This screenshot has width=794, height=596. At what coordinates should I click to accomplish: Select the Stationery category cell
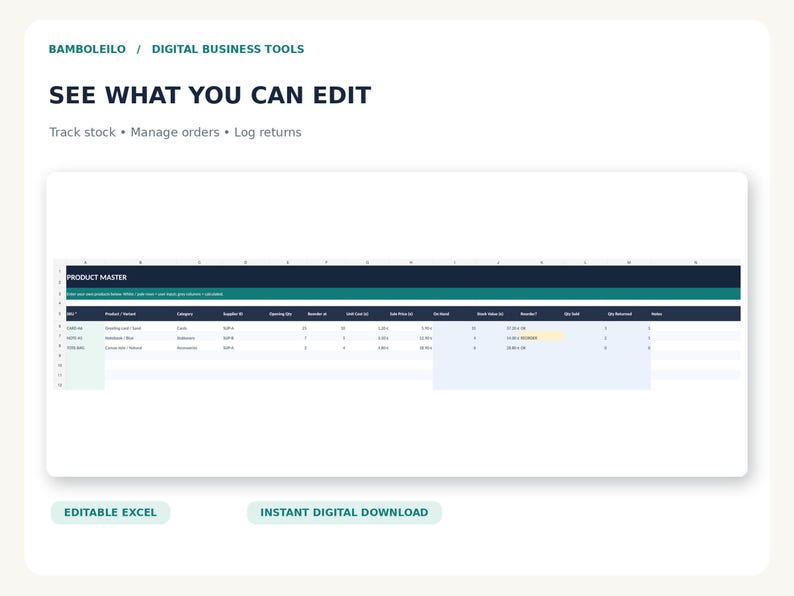pyautogui.click(x=199, y=338)
